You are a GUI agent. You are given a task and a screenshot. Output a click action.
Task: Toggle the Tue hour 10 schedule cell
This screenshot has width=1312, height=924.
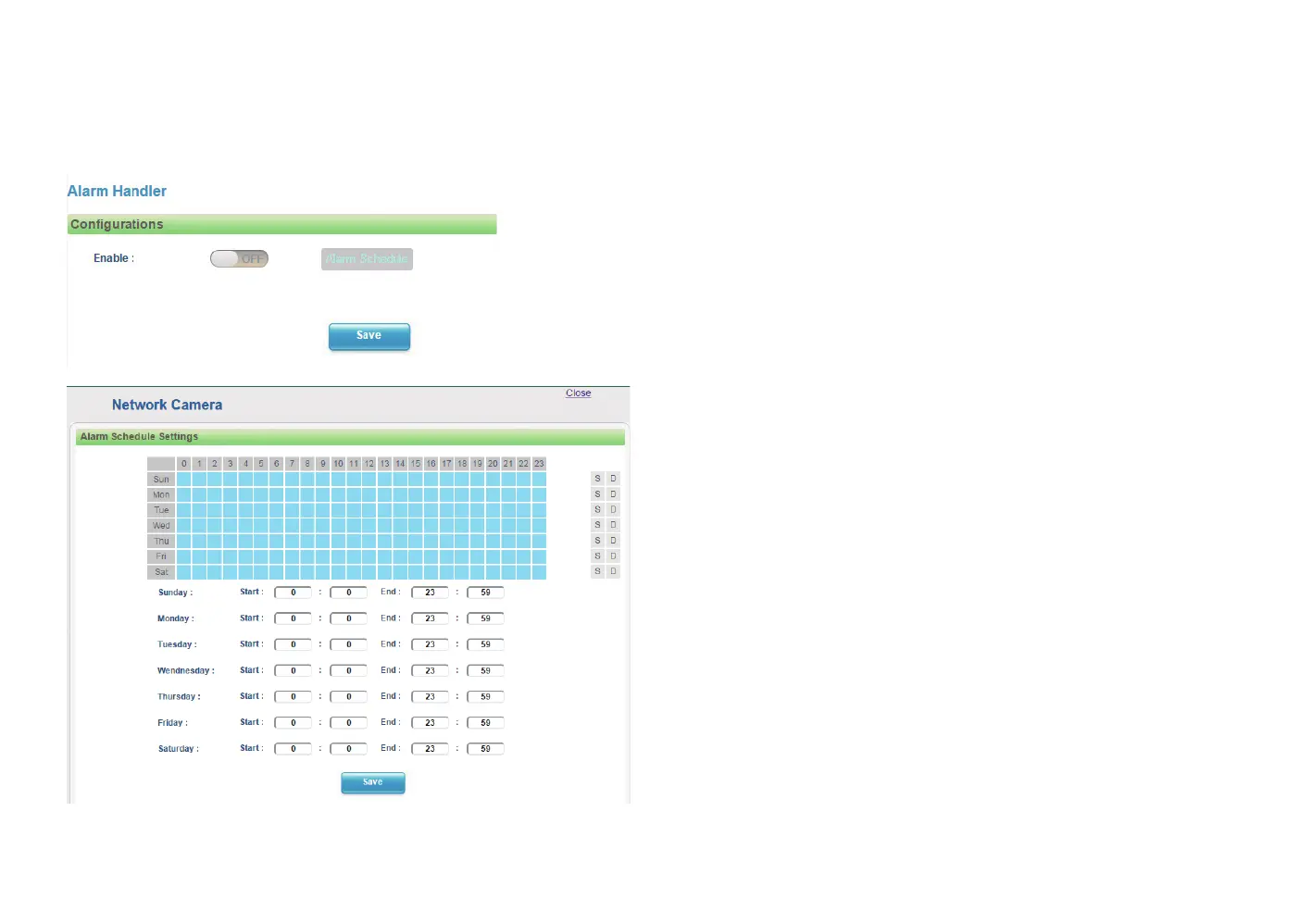point(338,510)
